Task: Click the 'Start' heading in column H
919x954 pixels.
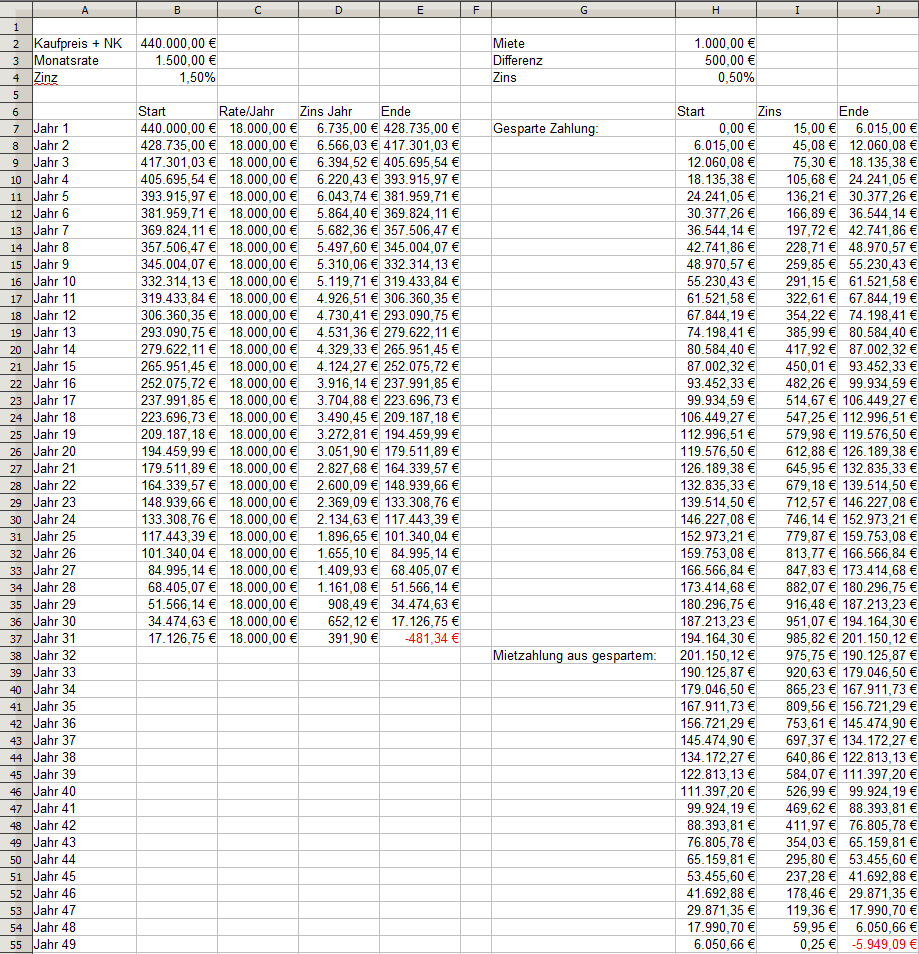Action: [x=716, y=112]
